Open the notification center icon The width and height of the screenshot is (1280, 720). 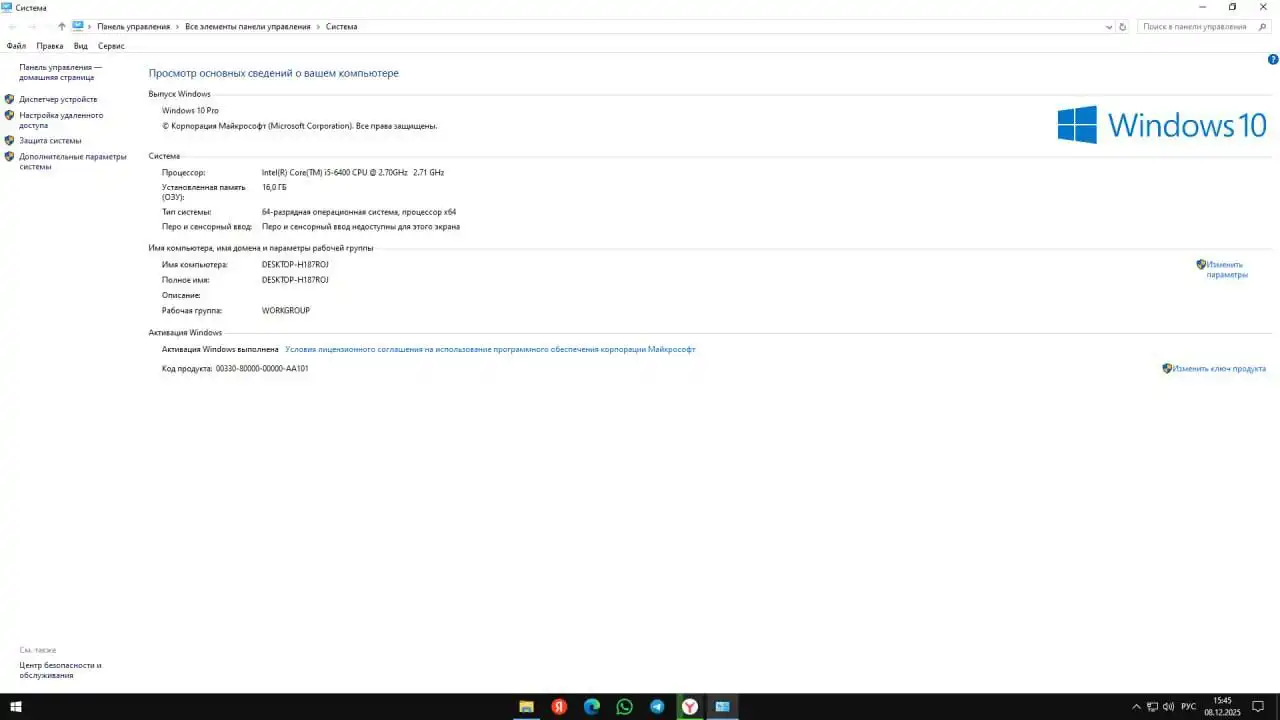(1258, 707)
